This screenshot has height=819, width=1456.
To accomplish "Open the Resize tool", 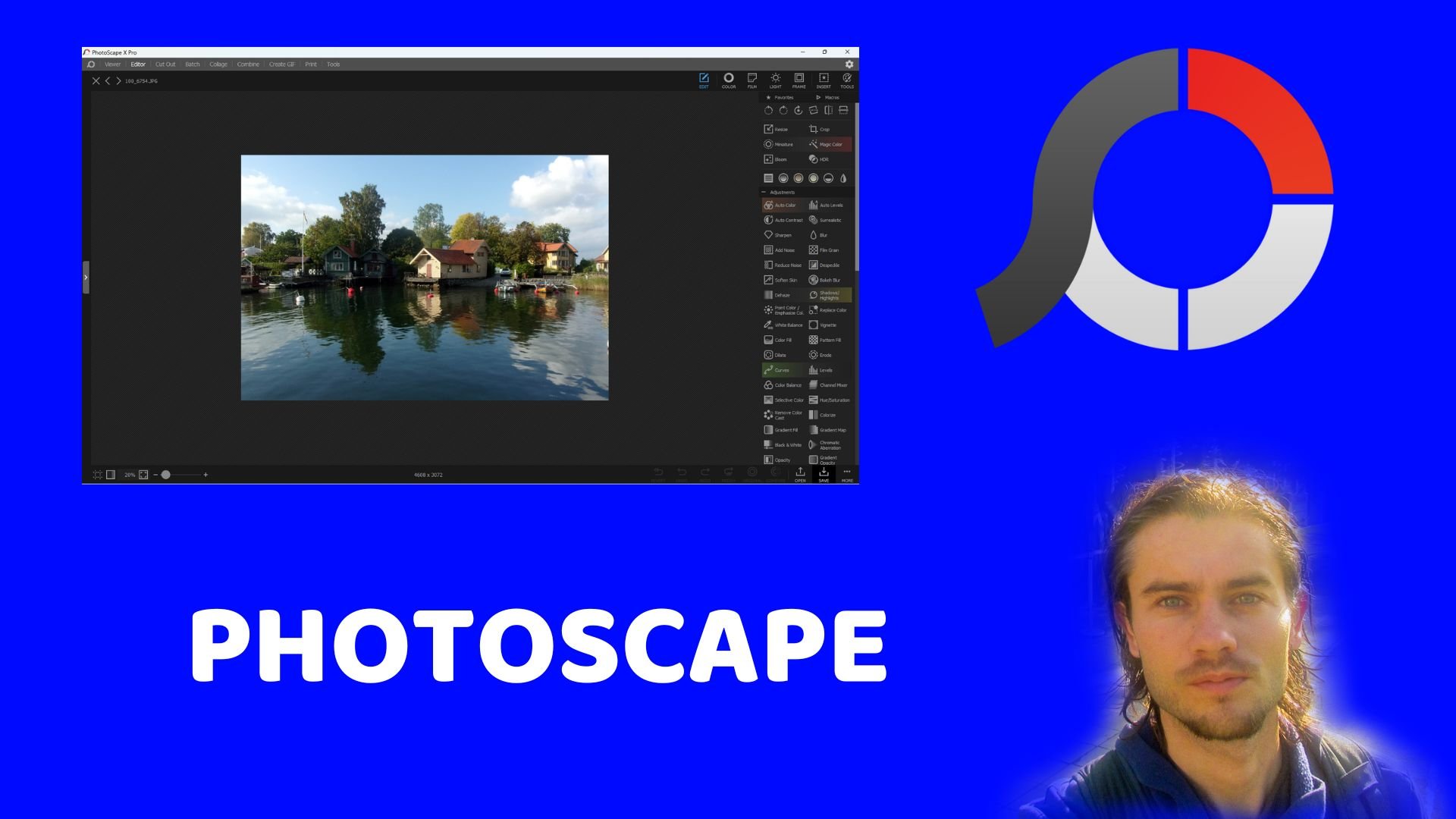I will tap(776, 130).
